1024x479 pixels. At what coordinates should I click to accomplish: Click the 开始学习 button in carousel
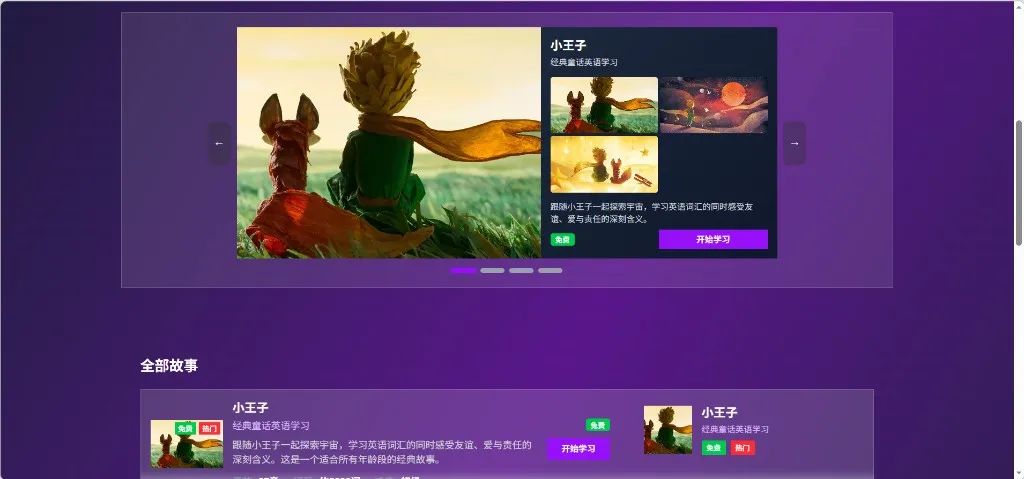[x=713, y=239]
